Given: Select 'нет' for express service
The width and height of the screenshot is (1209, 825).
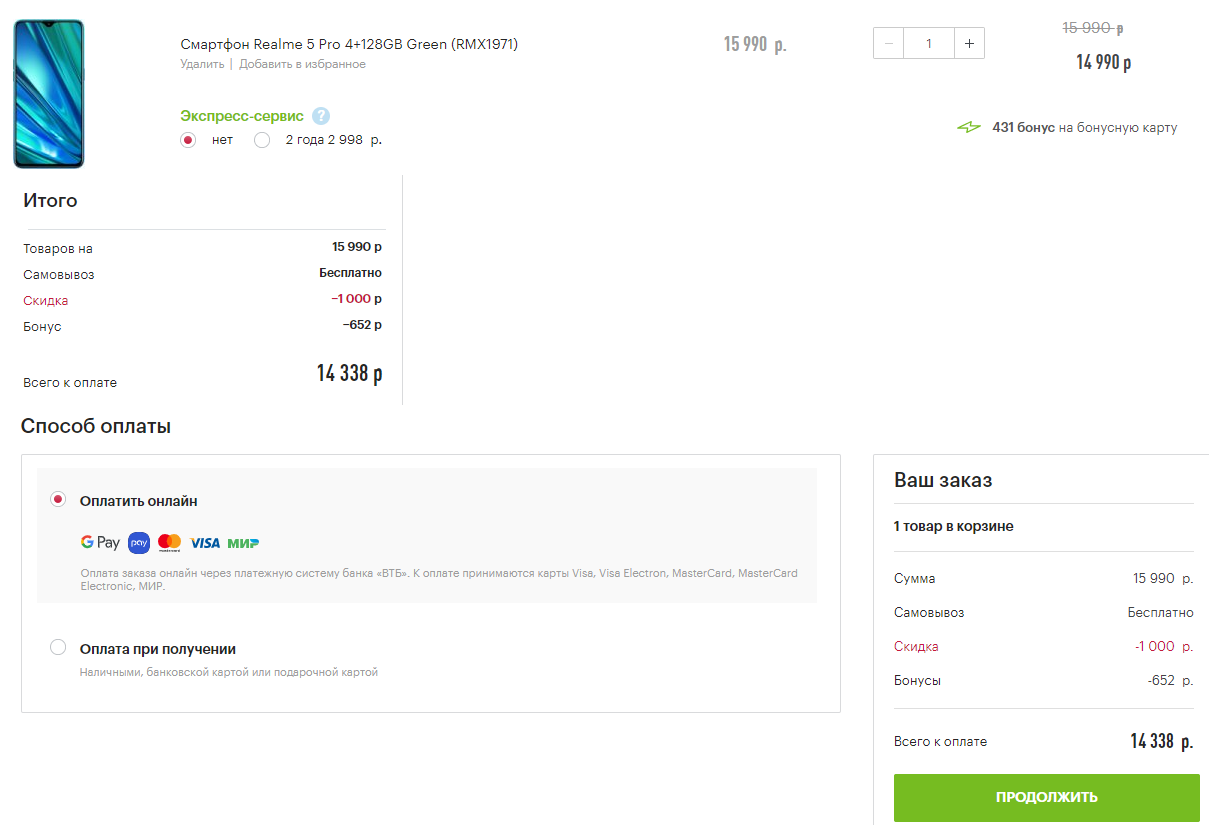Looking at the screenshot, I should click(188, 140).
